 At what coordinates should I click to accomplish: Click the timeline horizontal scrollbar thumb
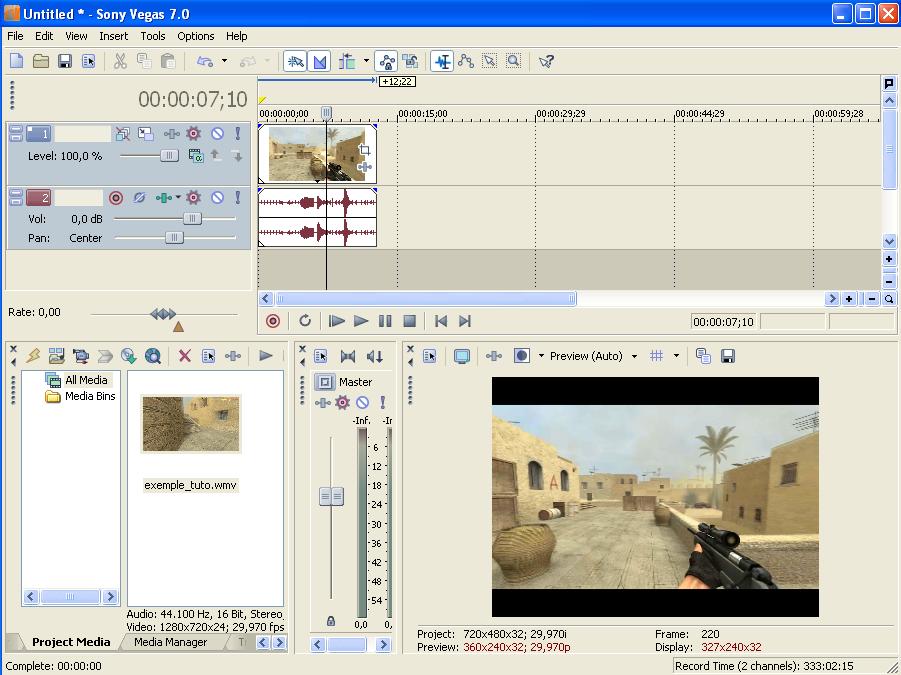click(x=425, y=299)
